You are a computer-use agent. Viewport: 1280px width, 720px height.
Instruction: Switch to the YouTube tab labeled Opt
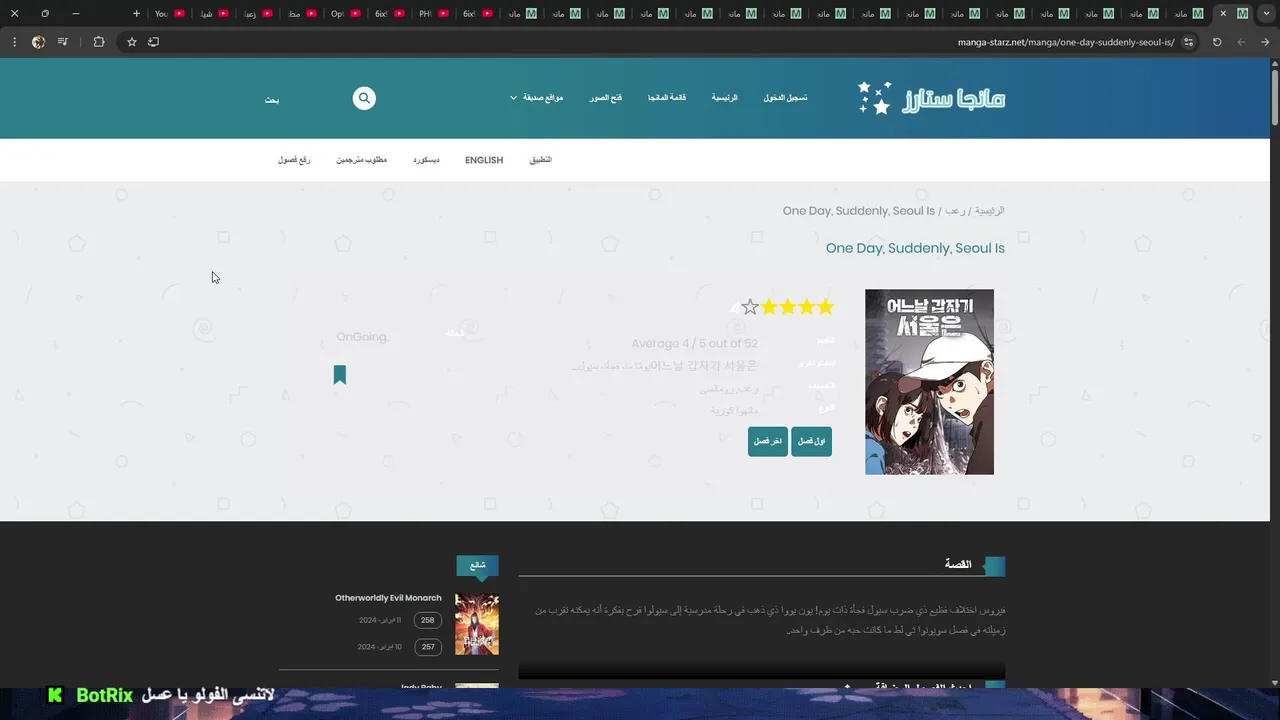point(345,14)
